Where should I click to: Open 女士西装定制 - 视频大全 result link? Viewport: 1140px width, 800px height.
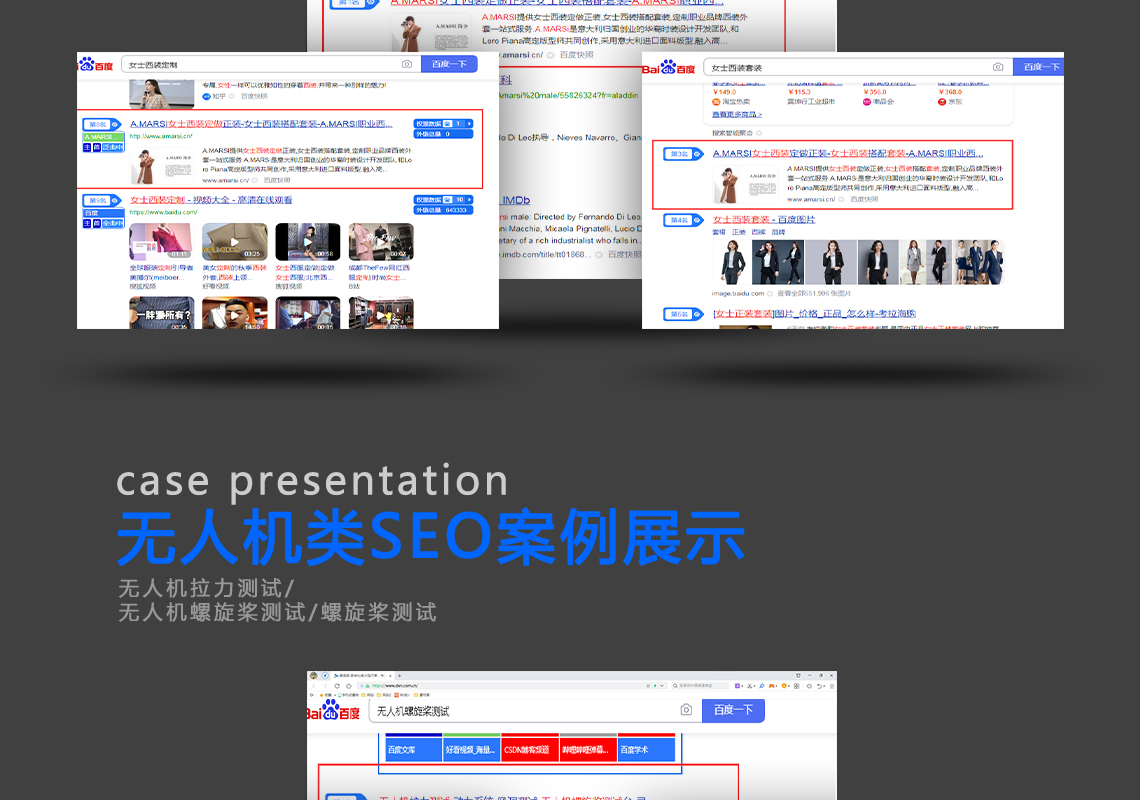pos(211,200)
